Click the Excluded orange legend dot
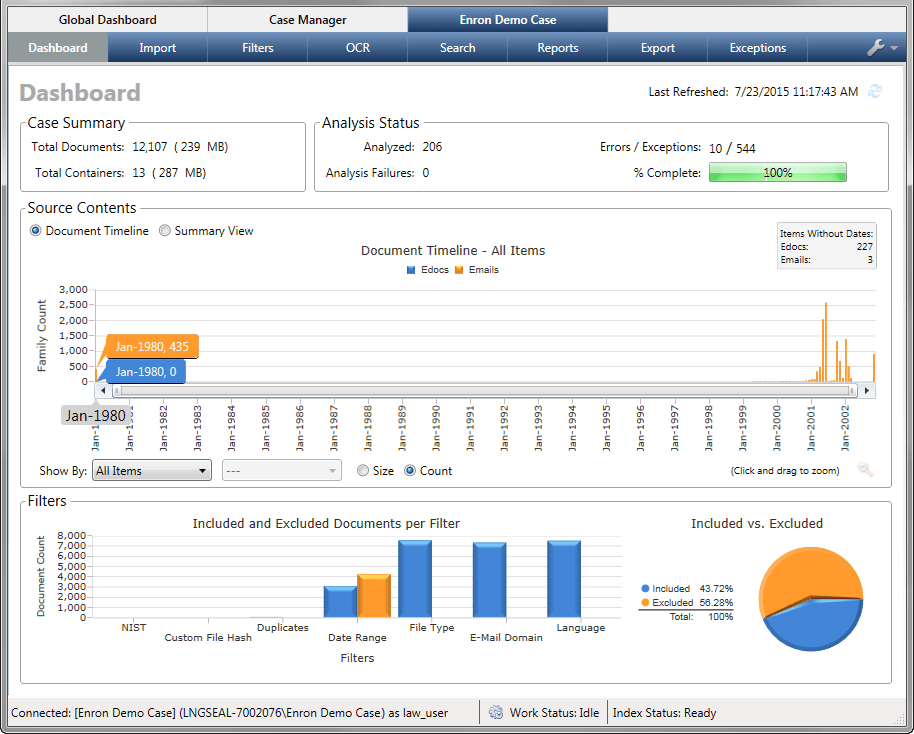Viewport: 914px width, 734px height. (645, 602)
